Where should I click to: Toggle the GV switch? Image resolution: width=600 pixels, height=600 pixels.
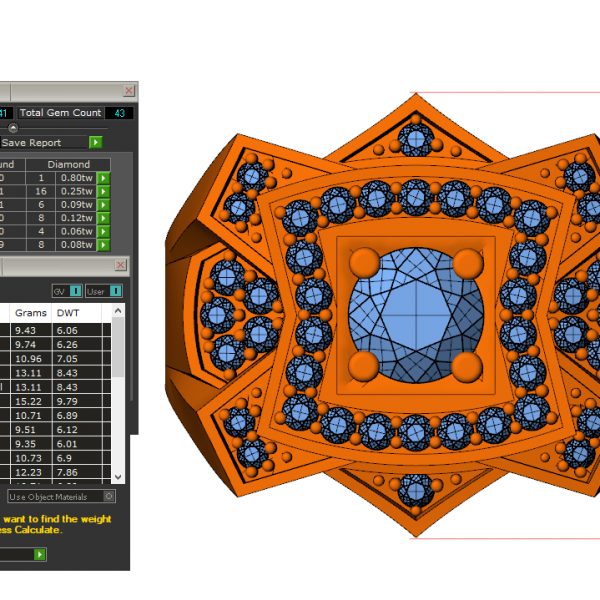(75, 290)
